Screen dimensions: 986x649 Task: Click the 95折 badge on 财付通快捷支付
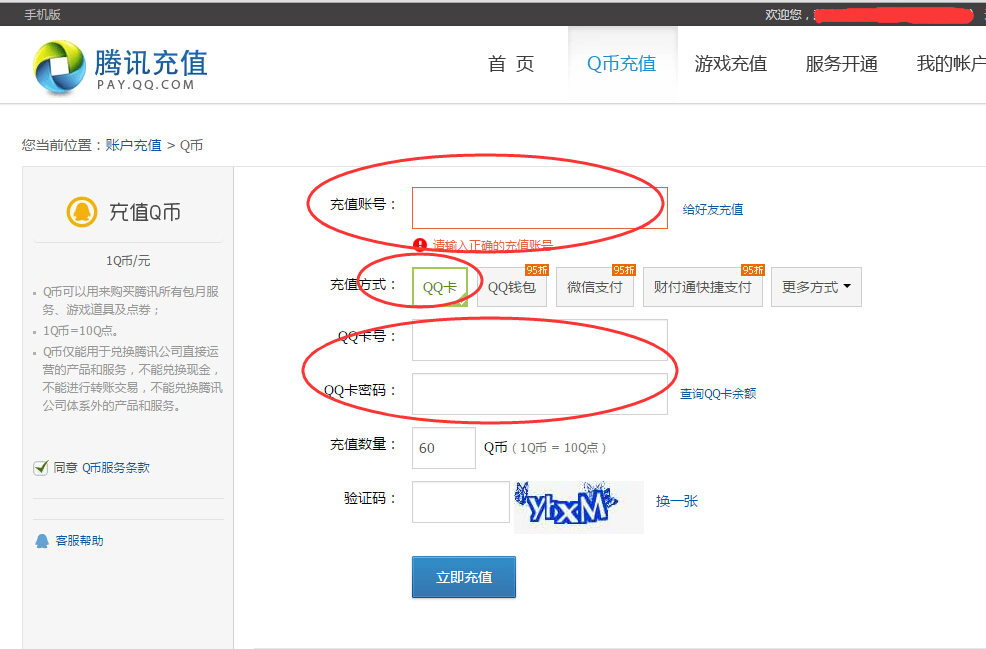(x=753, y=270)
